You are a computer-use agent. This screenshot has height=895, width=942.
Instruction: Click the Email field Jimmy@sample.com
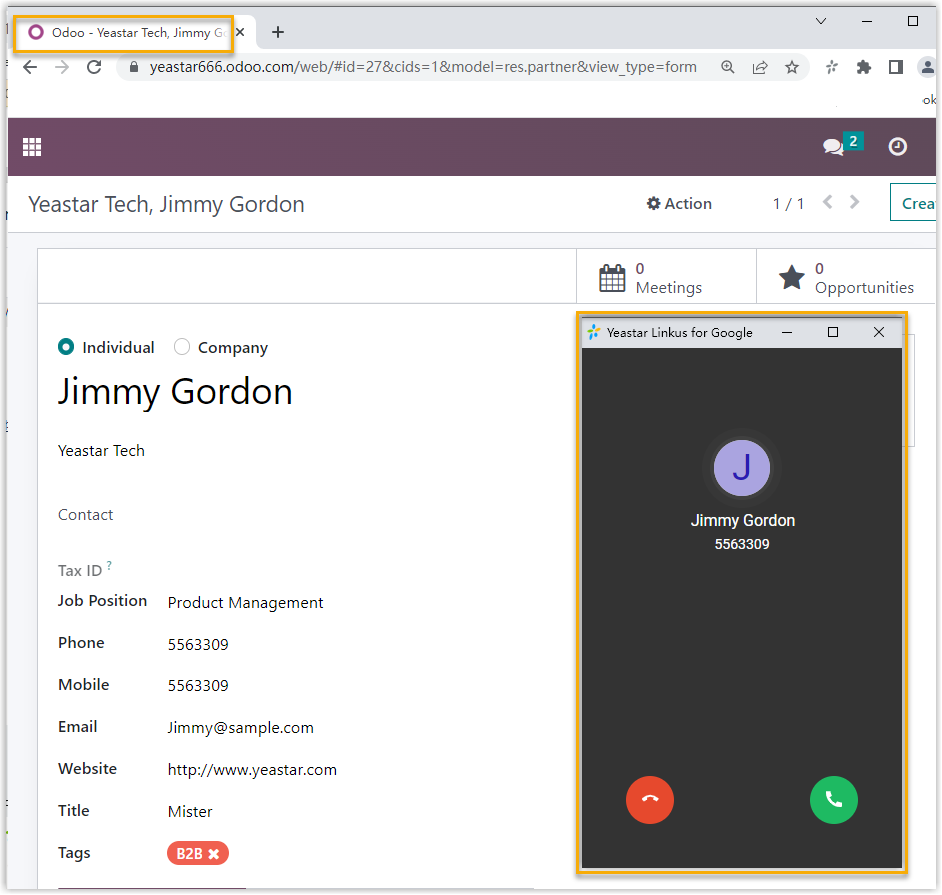(241, 728)
